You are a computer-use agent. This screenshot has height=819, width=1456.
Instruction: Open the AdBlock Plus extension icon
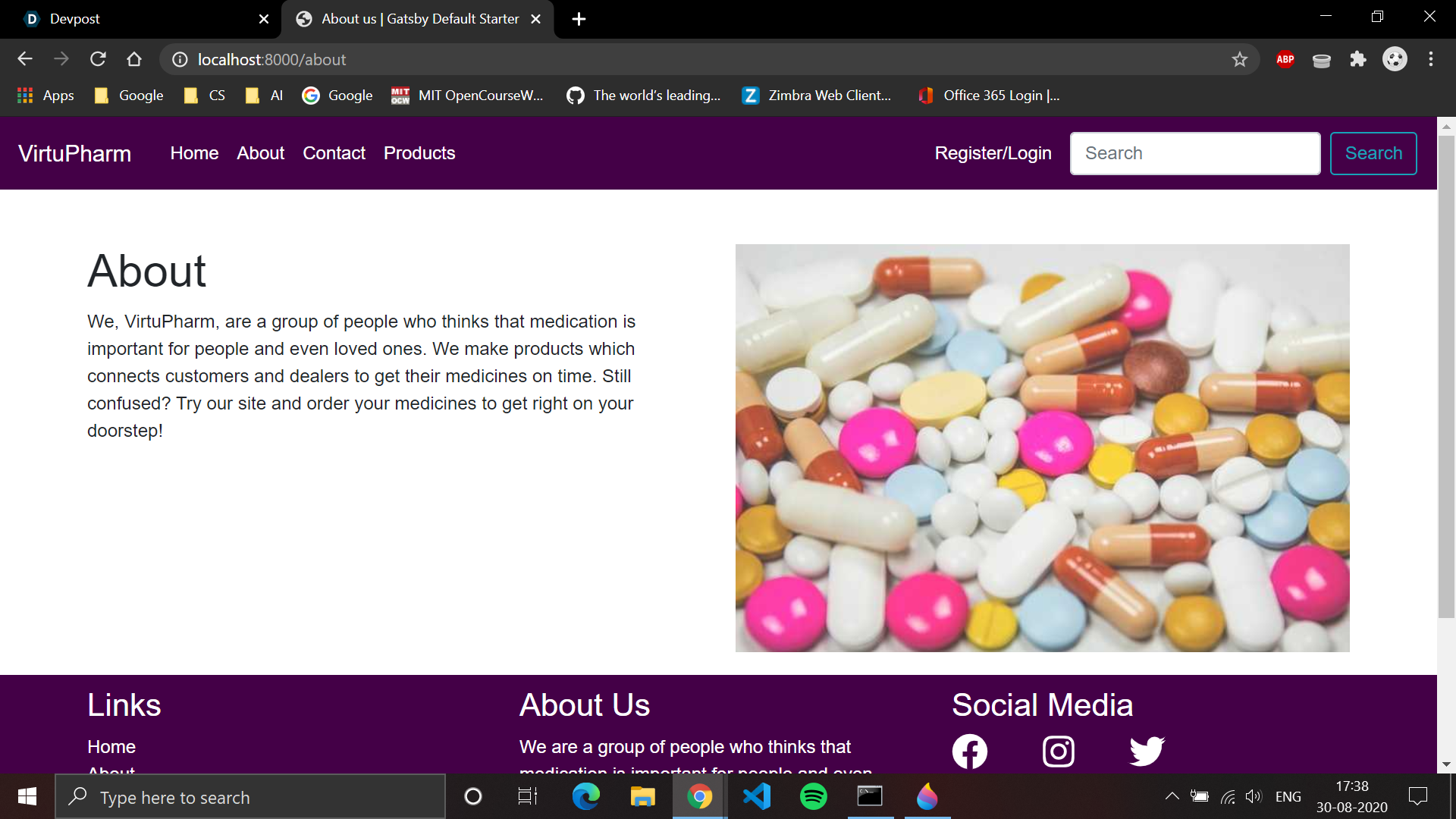coord(1285,59)
